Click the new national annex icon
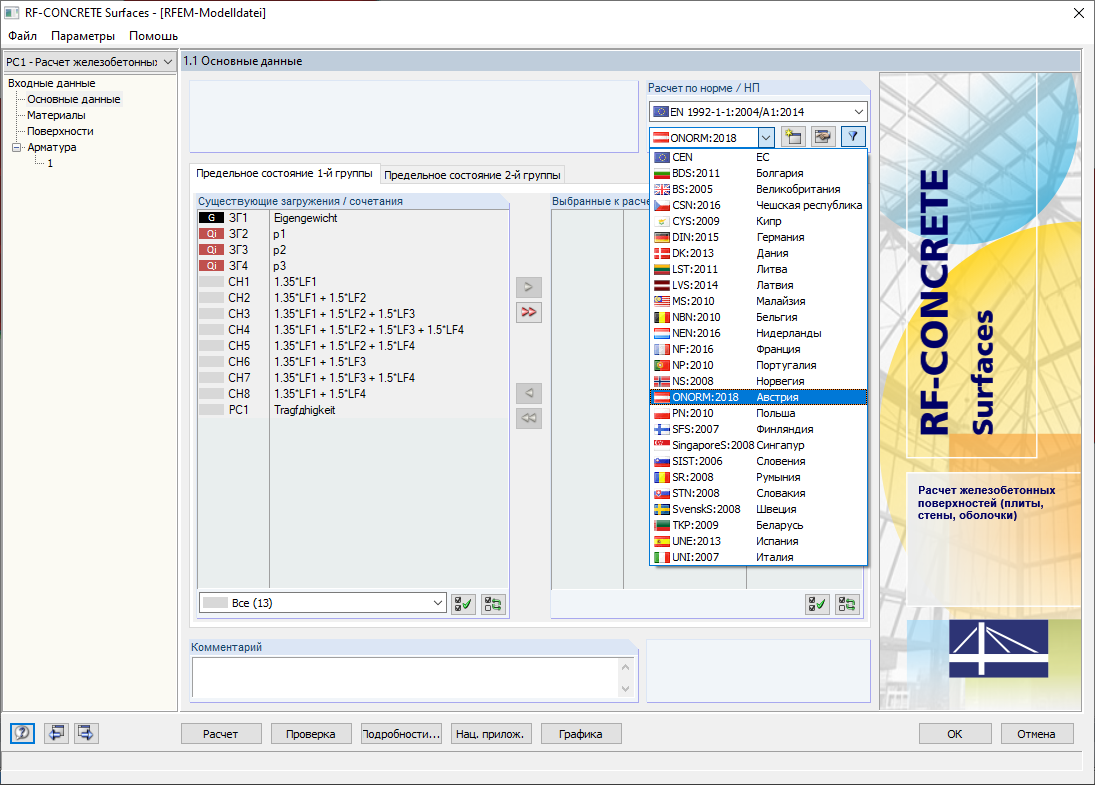This screenshot has height=785, width=1095. point(793,137)
